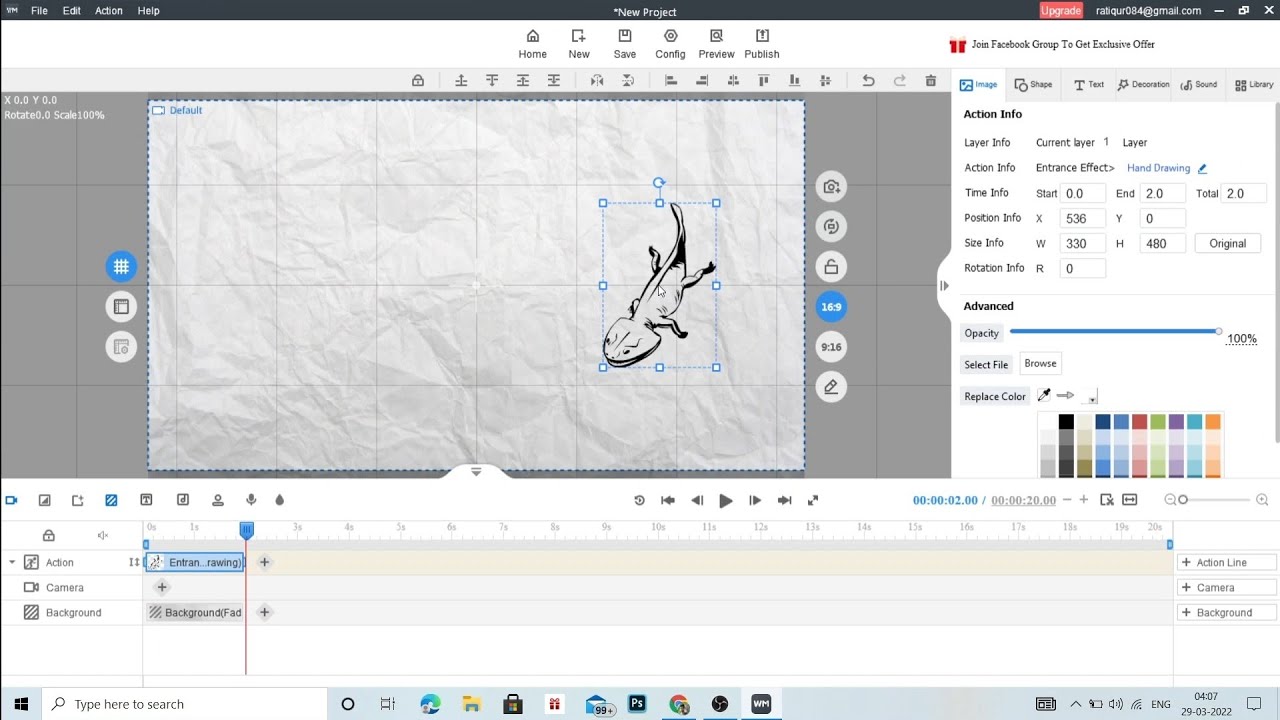This screenshot has height=720, width=1280.
Task: Click the pen edit button beside canvas
Action: (831, 387)
